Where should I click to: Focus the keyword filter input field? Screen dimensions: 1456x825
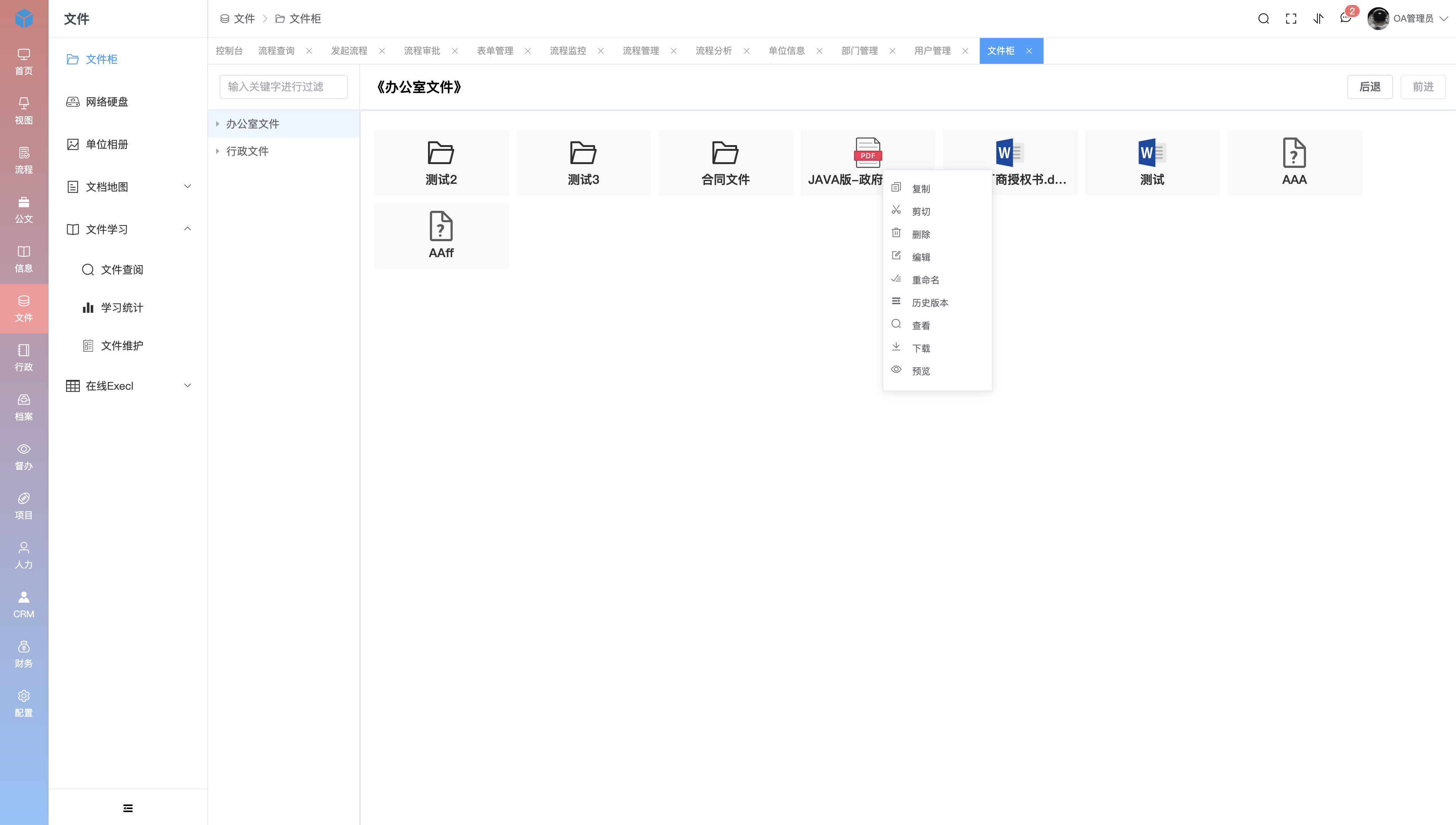284,87
